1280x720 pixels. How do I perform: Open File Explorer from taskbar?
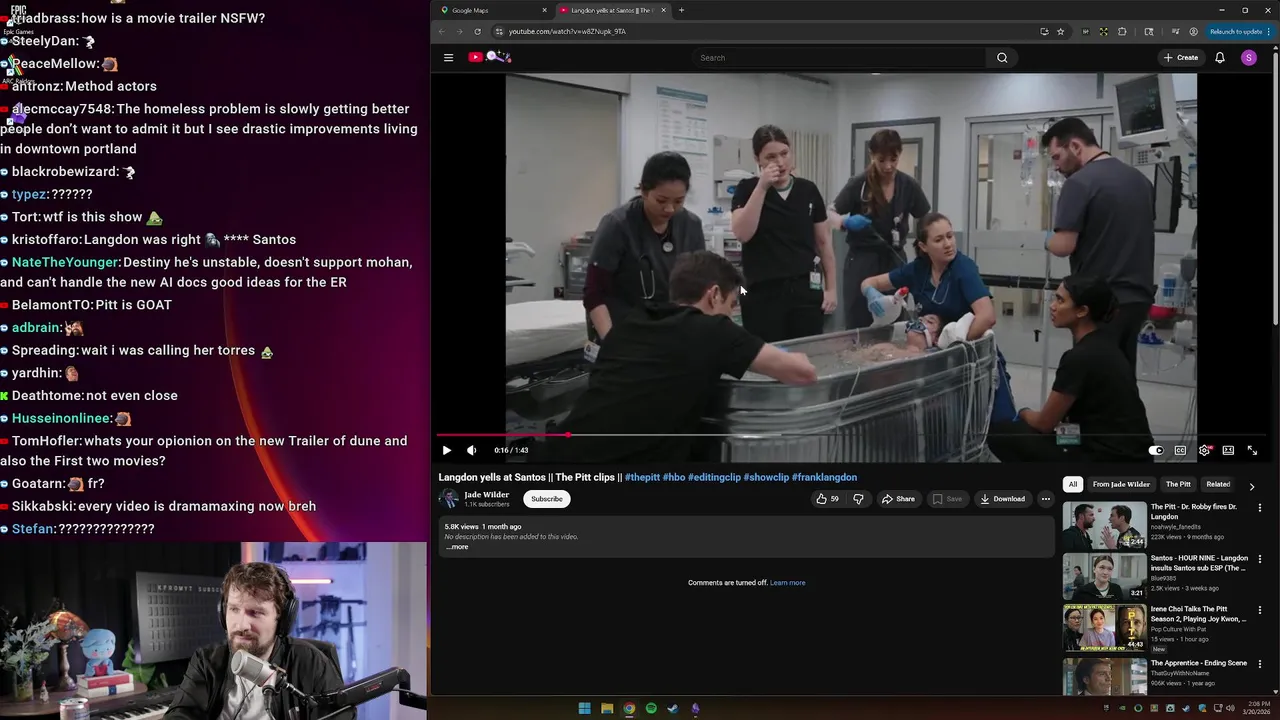point(607,709)
